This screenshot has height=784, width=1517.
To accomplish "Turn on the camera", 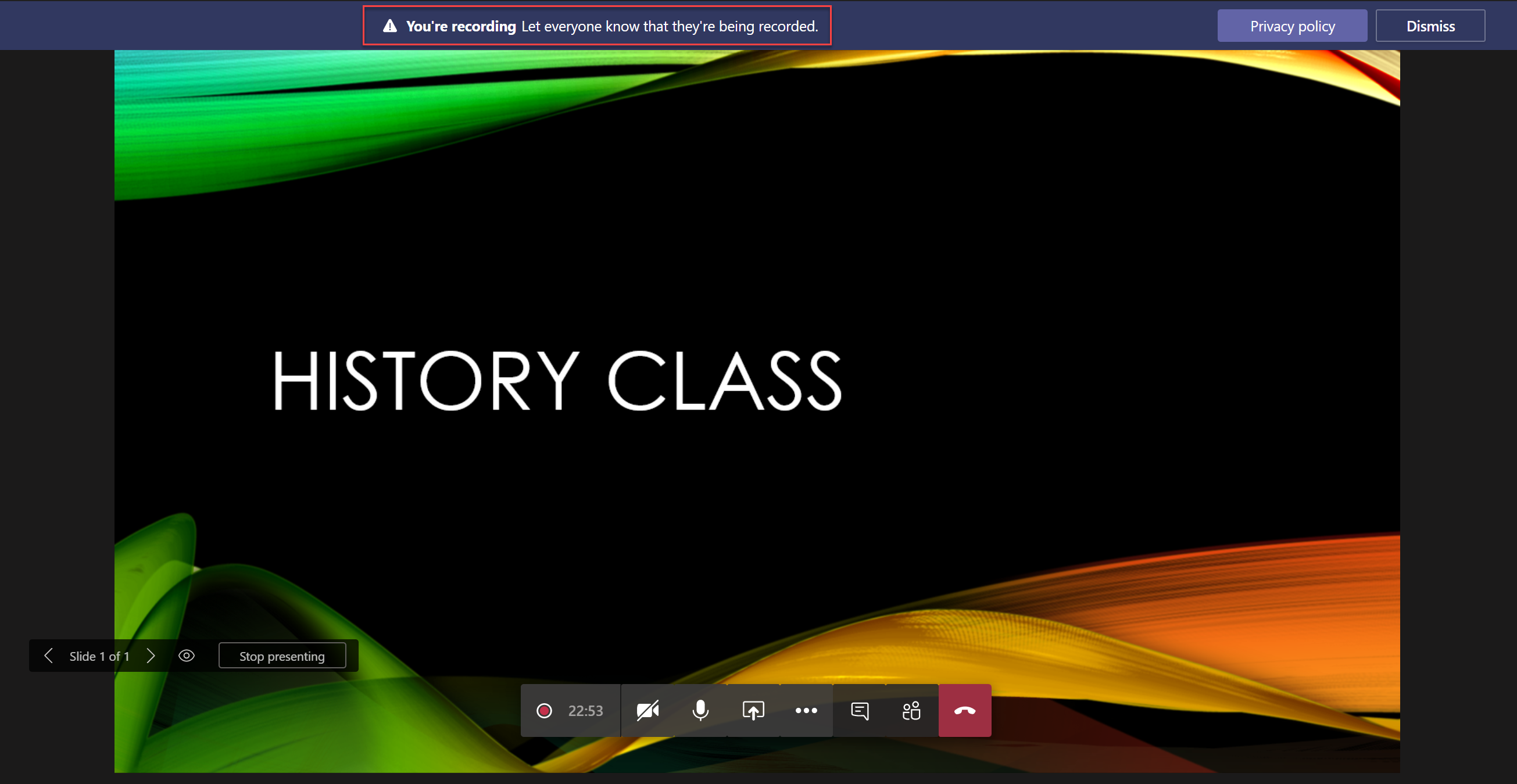I will click(647, 710).
